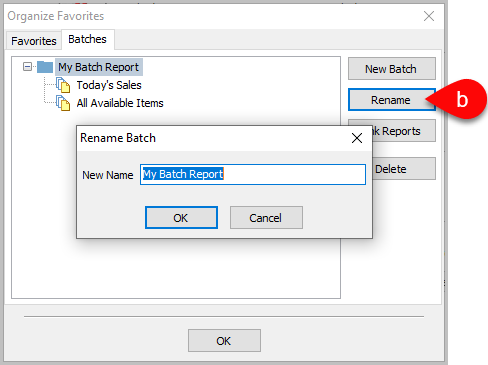Click the partially hidden Reports button

(x=404, y=131)
